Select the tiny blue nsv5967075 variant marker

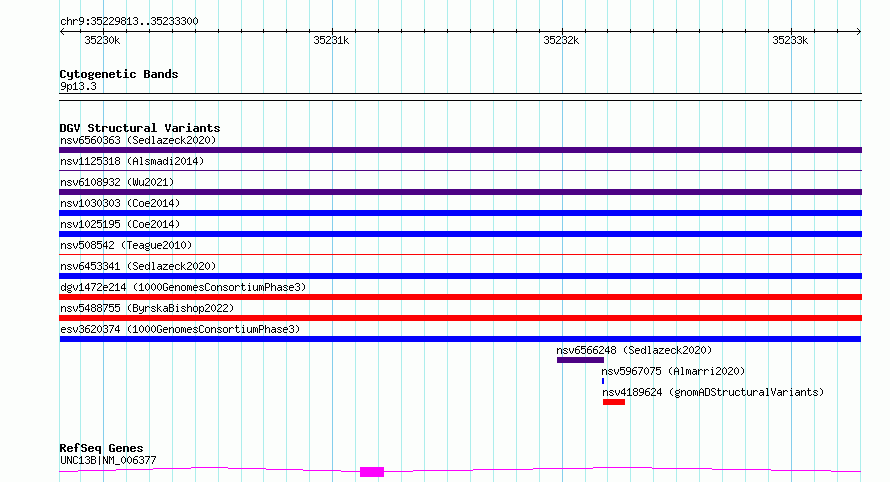[603, 381]
